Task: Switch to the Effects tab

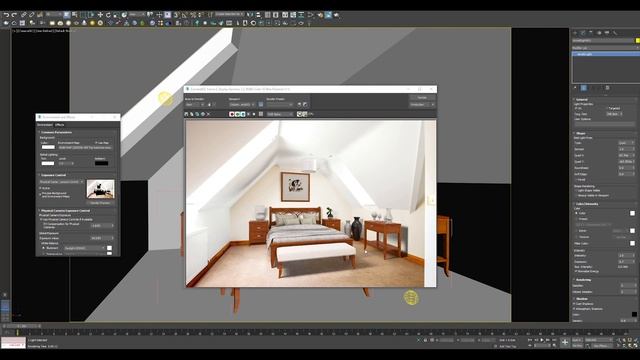Action: (60, 125)
